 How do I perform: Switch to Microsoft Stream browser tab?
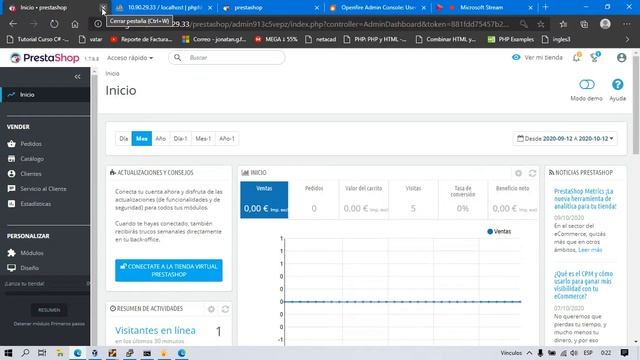[x=484, y=7]
